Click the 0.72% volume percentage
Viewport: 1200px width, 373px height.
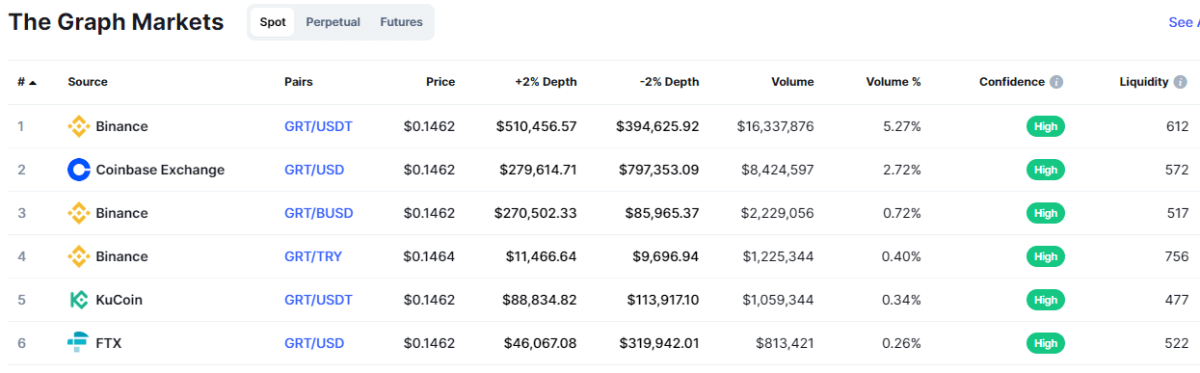point(901,213)
